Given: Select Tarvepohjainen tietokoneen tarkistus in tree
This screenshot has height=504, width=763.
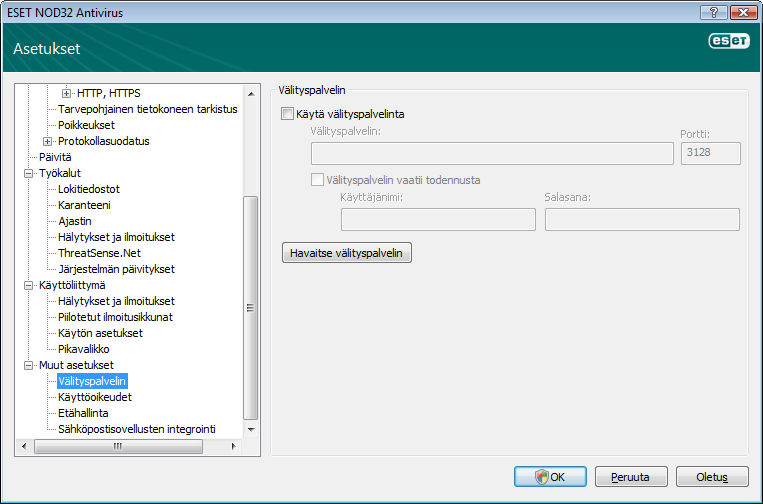Looking at the screenshot, I should coord(147,109).
